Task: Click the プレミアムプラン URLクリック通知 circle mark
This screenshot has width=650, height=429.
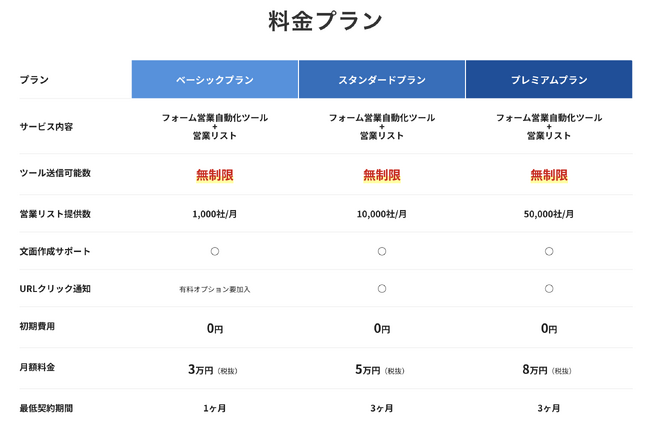Action: [x=549, y=289]
